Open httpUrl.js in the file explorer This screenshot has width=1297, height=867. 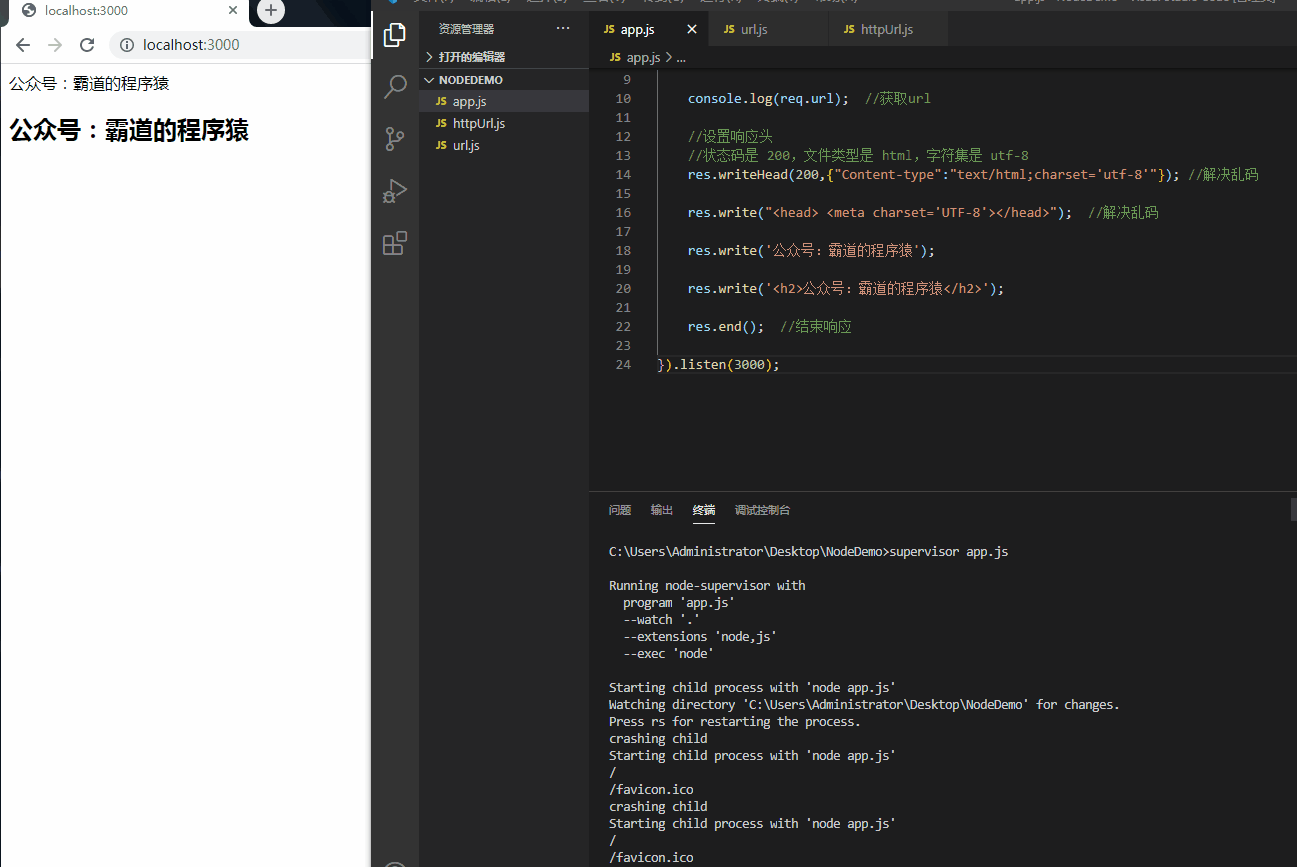coord(504,123)
